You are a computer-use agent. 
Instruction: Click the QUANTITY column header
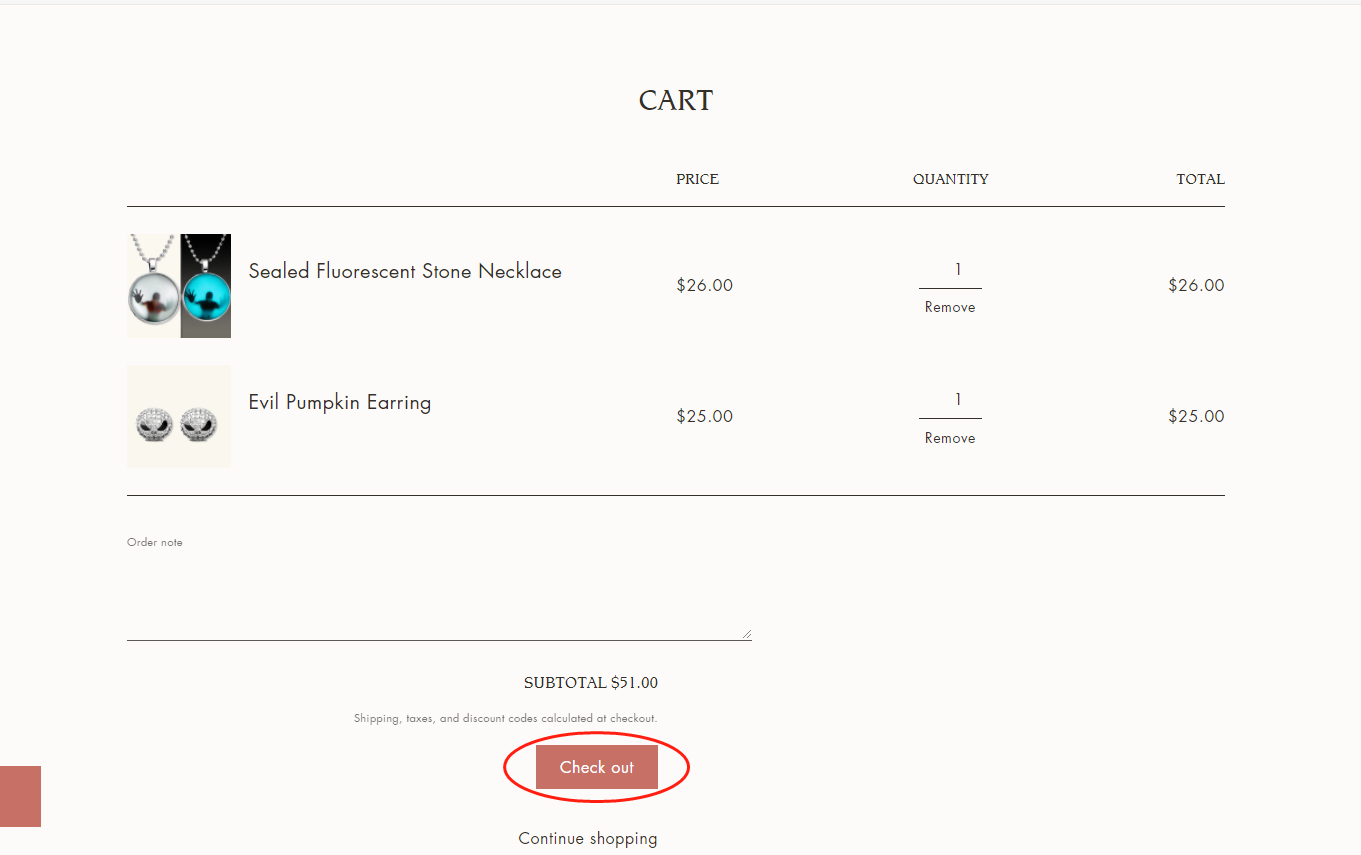click(951, 179)
